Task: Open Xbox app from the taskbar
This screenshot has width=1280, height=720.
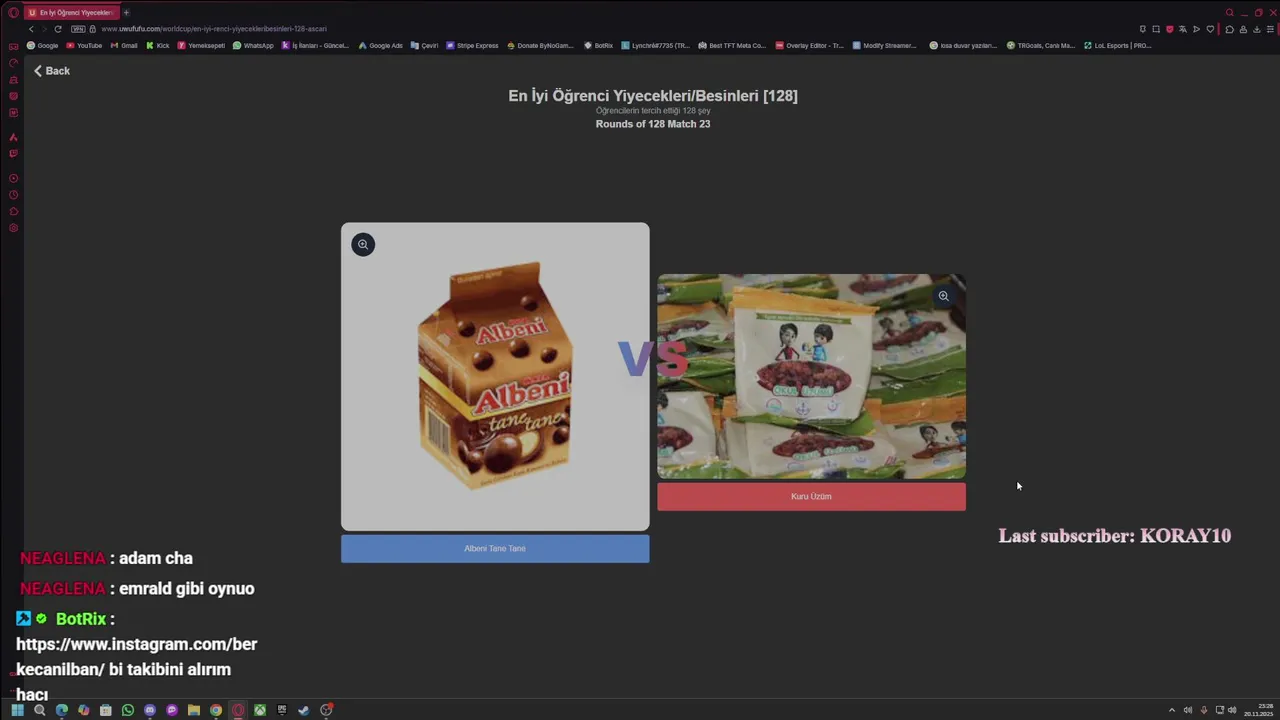Action: pyautogui.click(x=260, y=710)
